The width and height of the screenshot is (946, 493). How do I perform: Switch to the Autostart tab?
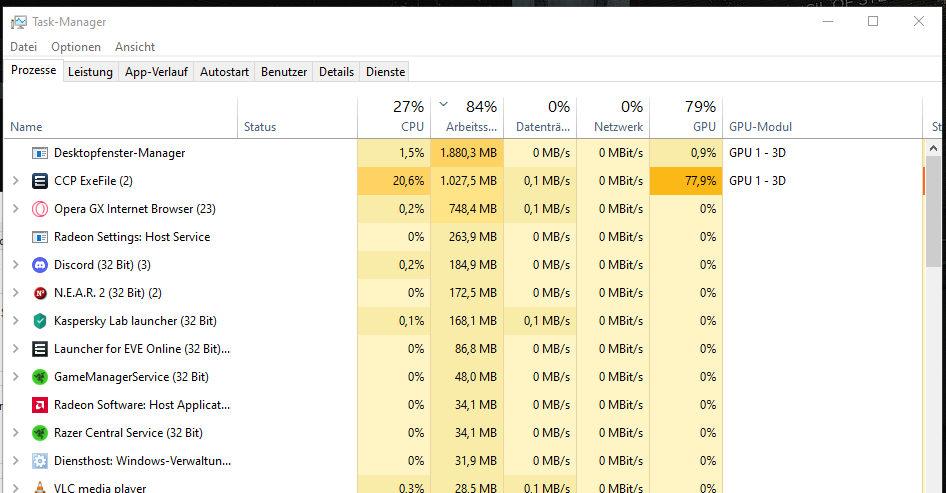point(224,72)
